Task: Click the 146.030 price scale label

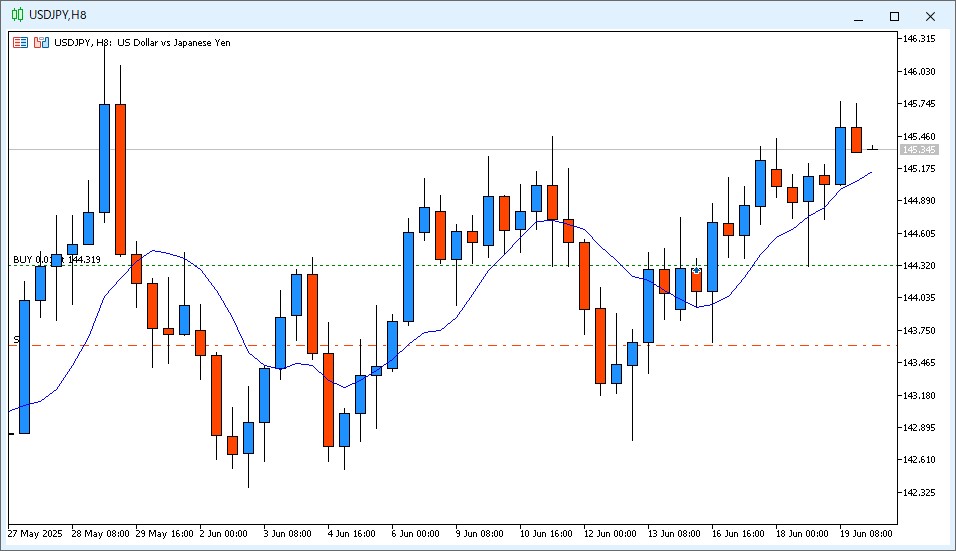Action: pyautogui.click(x=919, y=72)
